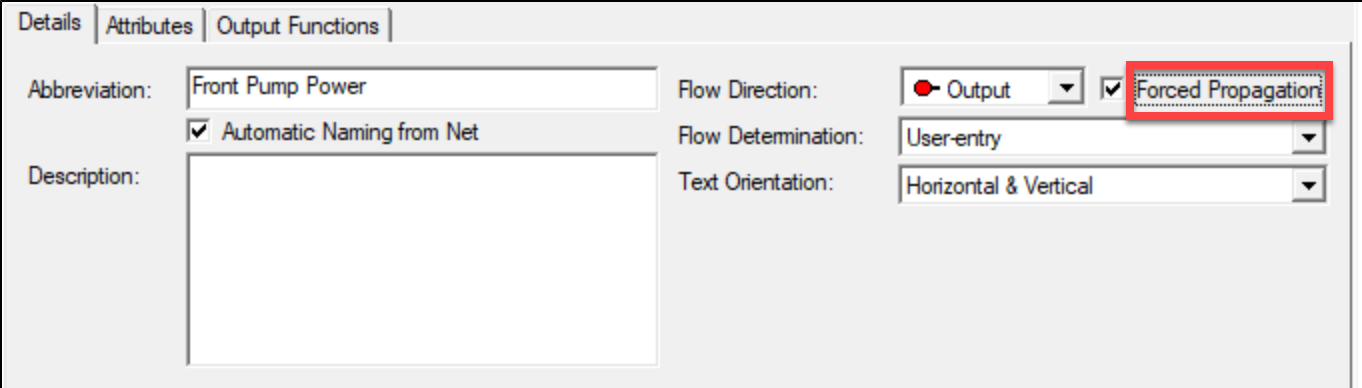Switch to the Attributes tab

coord(149,26)
